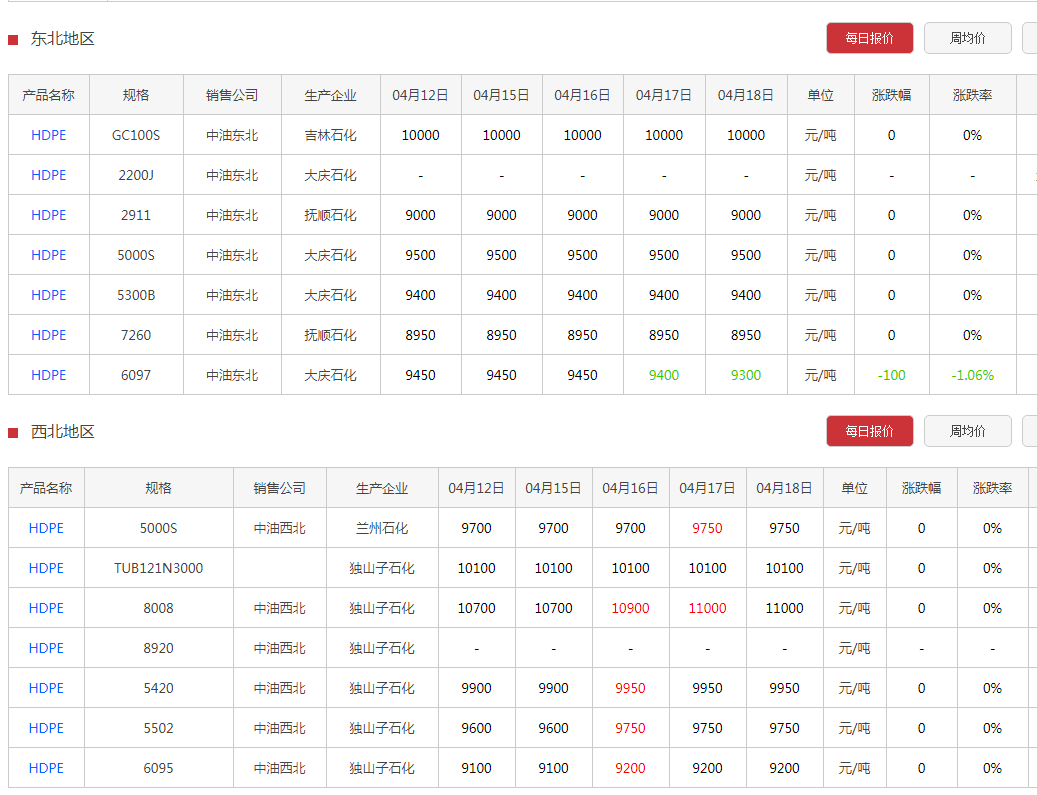Open HDPE link in 5420 row
This screenshot has width=1037, height=795.
click(46, 689)
